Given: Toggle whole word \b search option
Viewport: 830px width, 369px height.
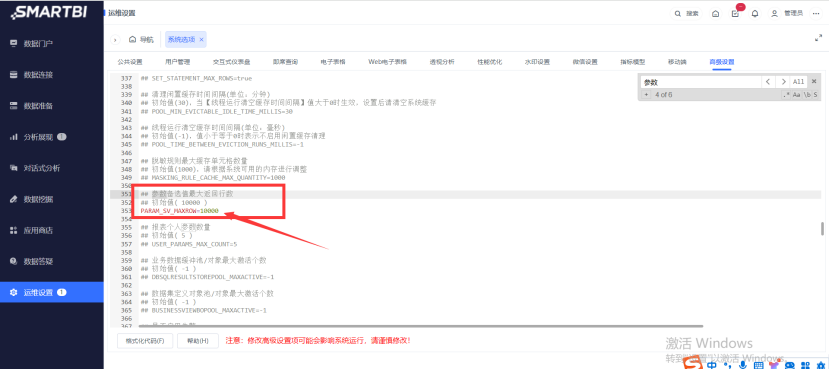Looking at the screenshot, I should [x=807, y=95].
